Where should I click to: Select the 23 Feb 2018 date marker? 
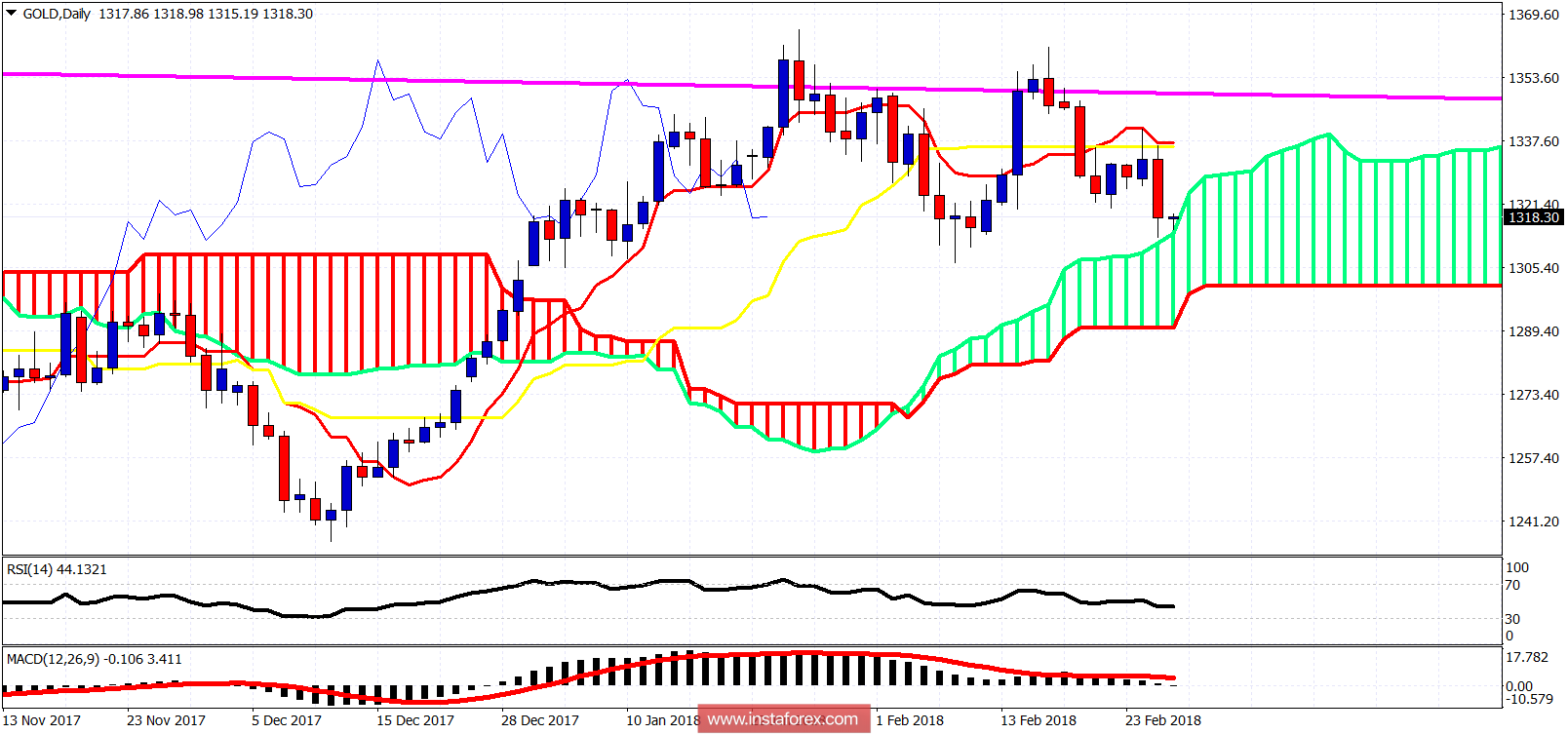click(1163, 720)
